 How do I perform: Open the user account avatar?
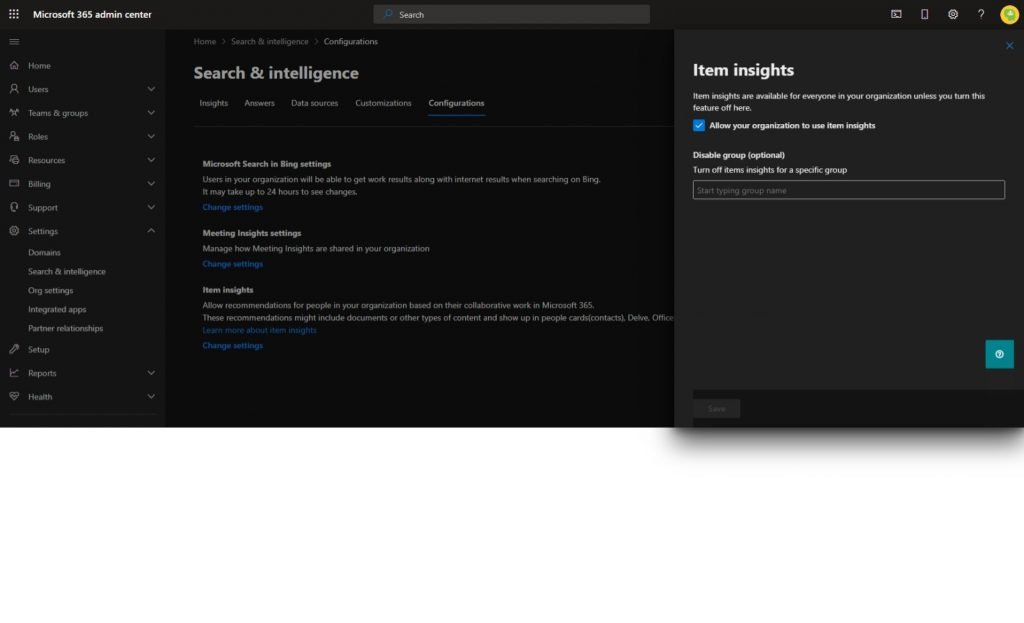(x=1009, y=14)
